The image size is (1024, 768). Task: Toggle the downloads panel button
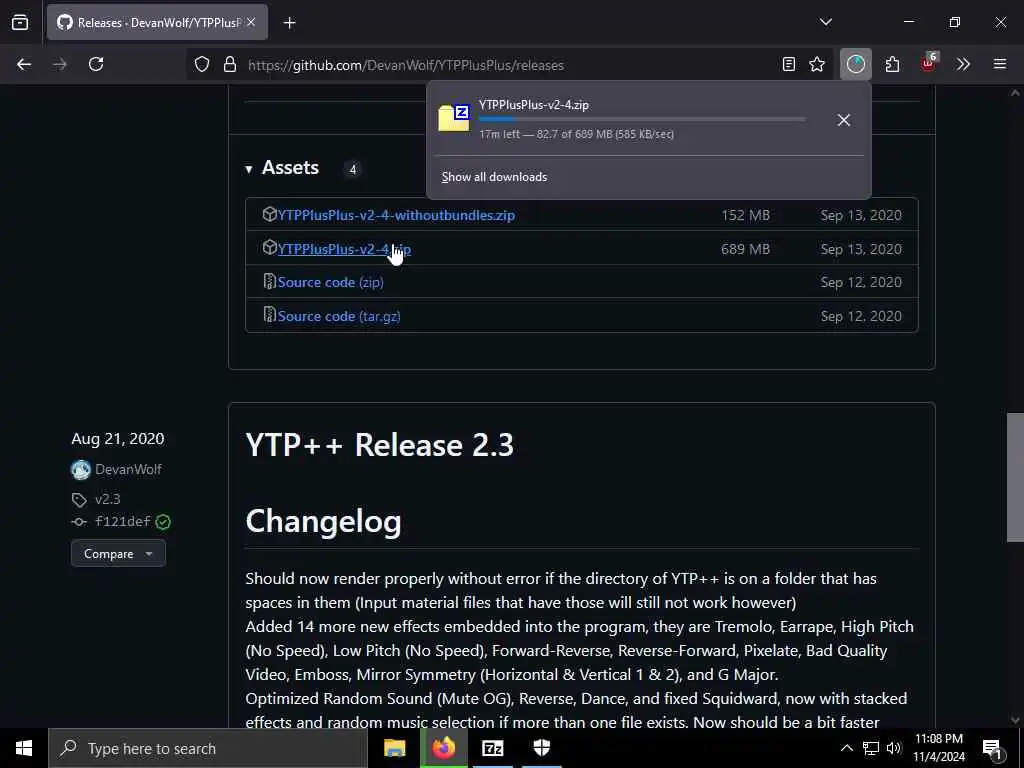(856, 64)
